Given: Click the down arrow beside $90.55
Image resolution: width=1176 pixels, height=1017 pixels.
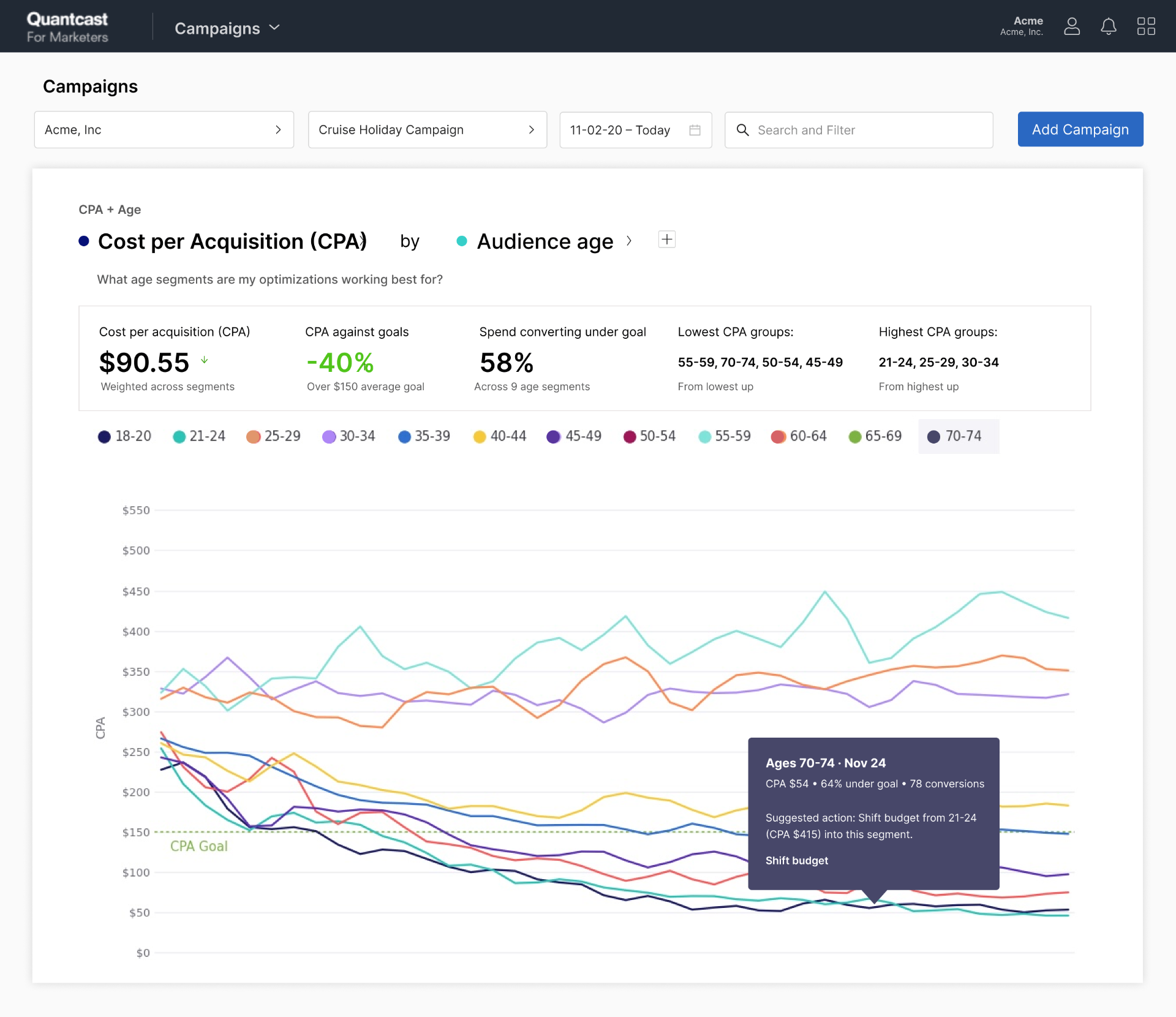Looking at the screenshot, I should [x=205, y=360].
